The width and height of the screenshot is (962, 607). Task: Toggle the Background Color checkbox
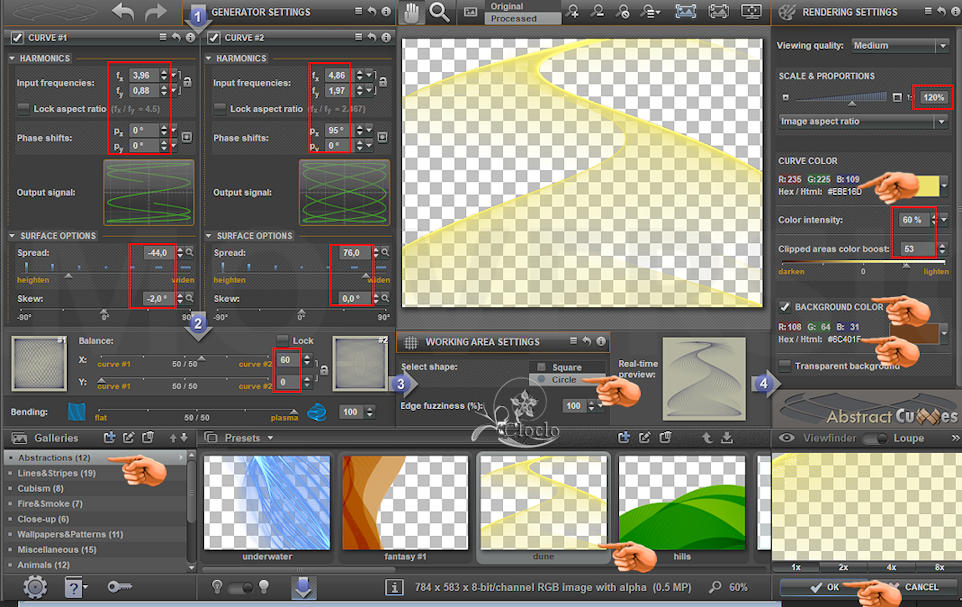click(786, 307)
